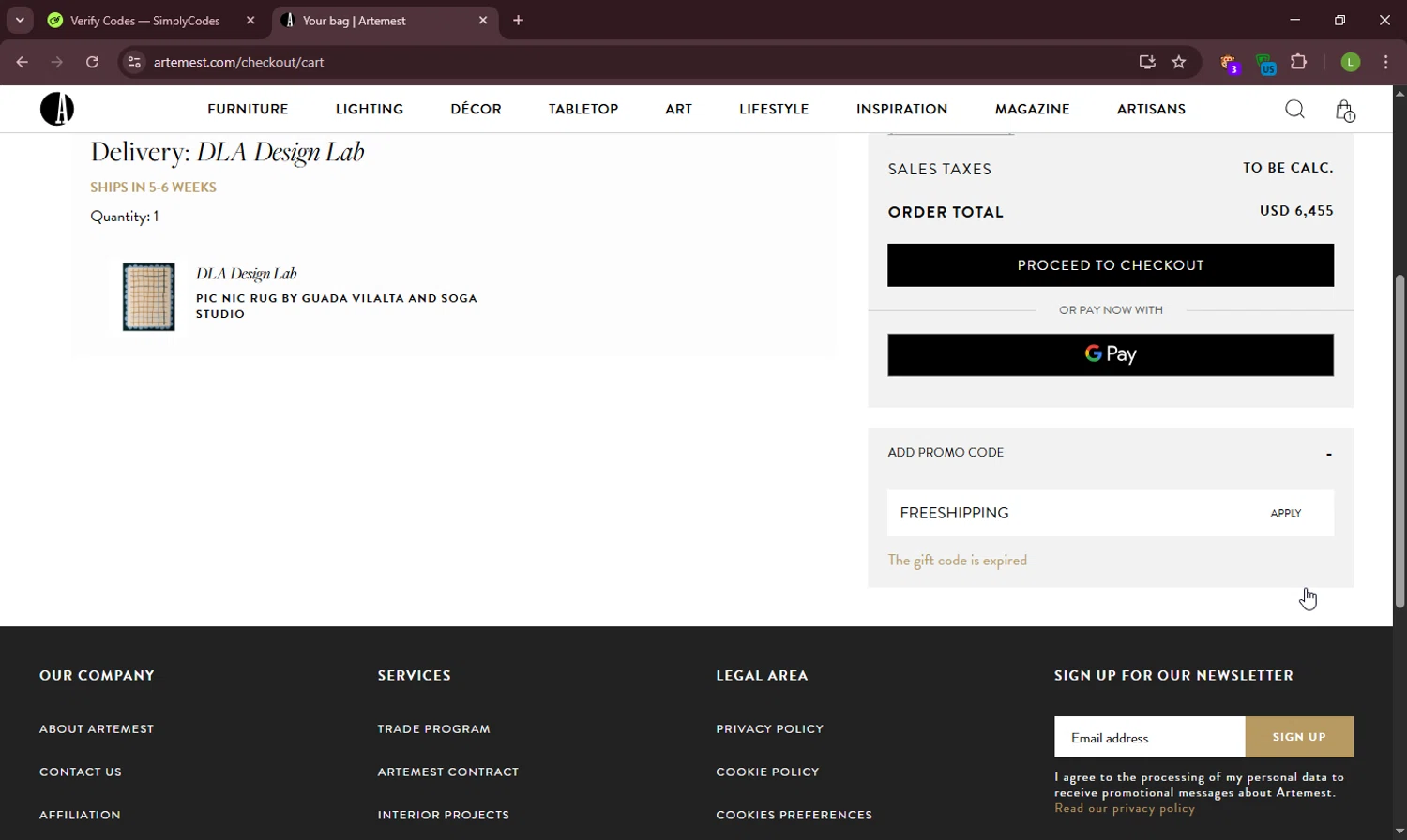Open the Décor menu

click(476, 109)
